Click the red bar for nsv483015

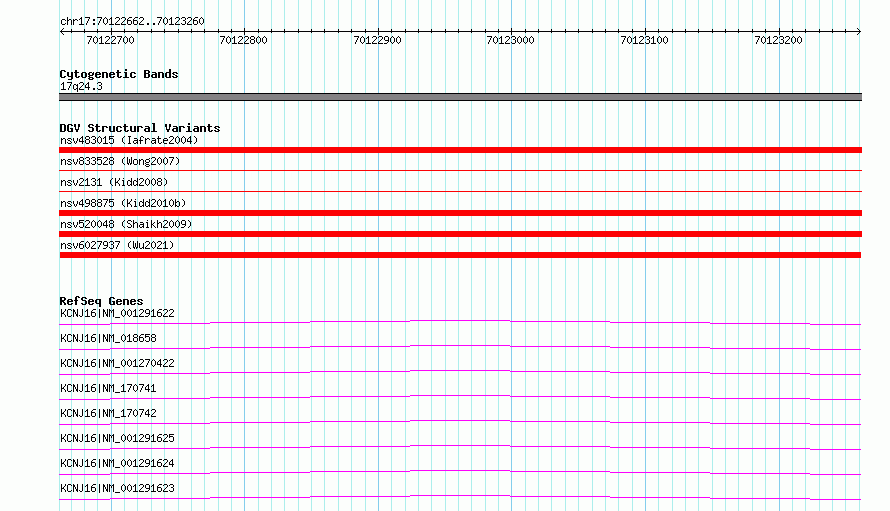[x=460, y=150]
